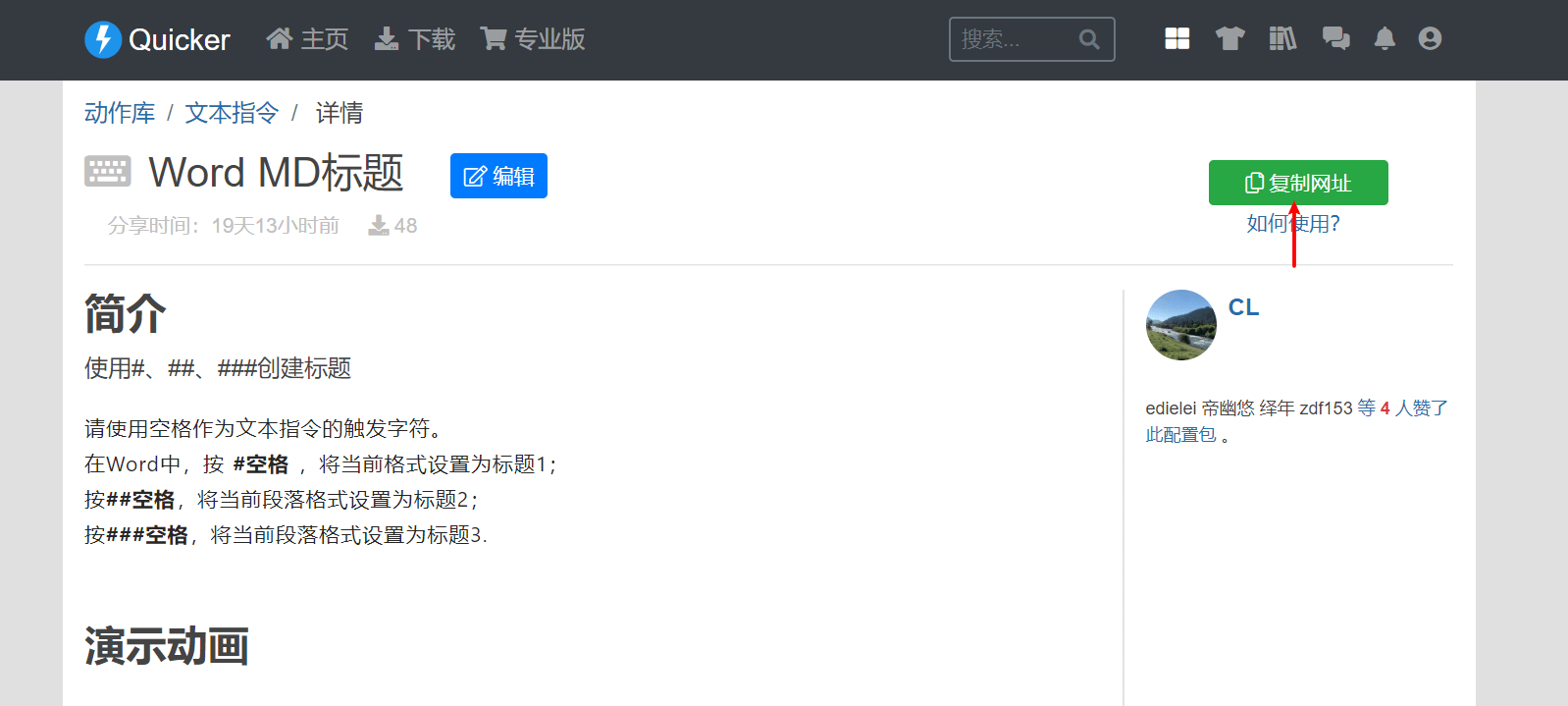Click the 简介 section heading
The width and height of the screenshot is (1568, 706).
click(126, 314)
